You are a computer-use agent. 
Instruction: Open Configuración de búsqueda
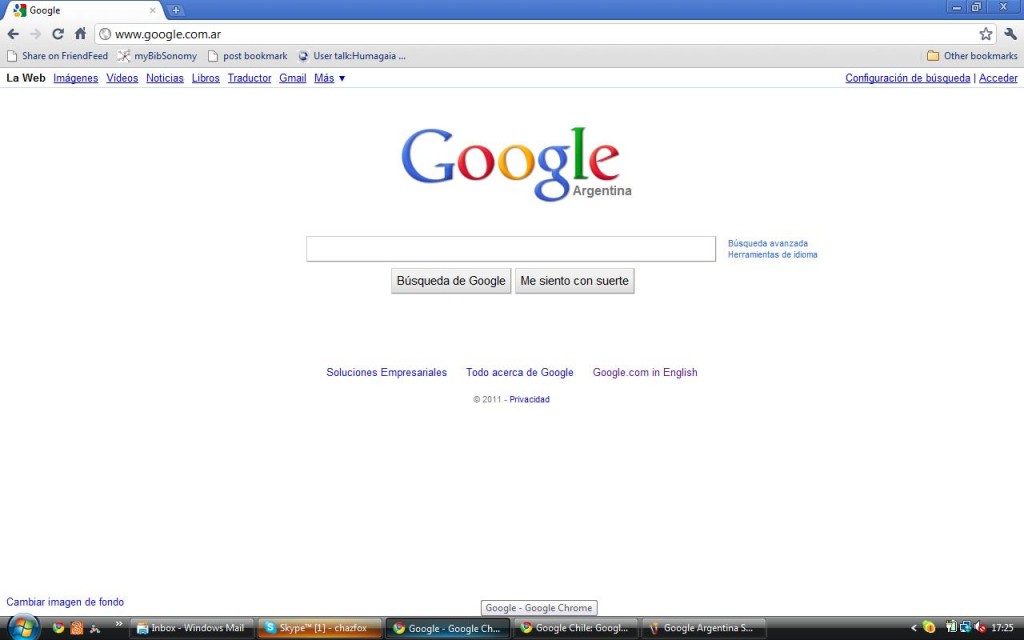[x=908, y=78]
